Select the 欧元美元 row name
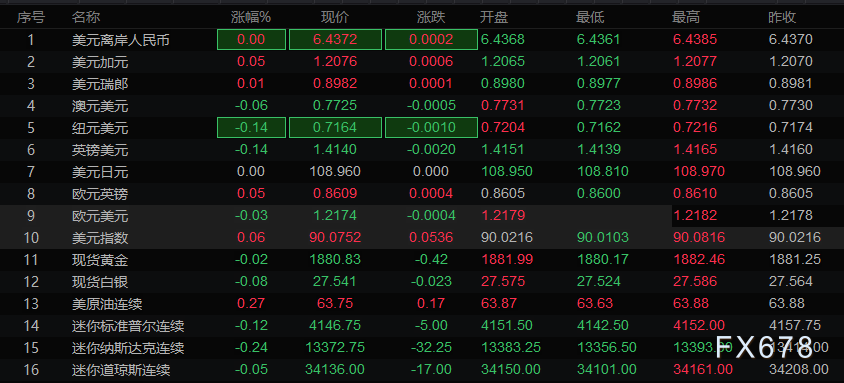This screenshot has width=844, height=383. click(x=100, y=216)
